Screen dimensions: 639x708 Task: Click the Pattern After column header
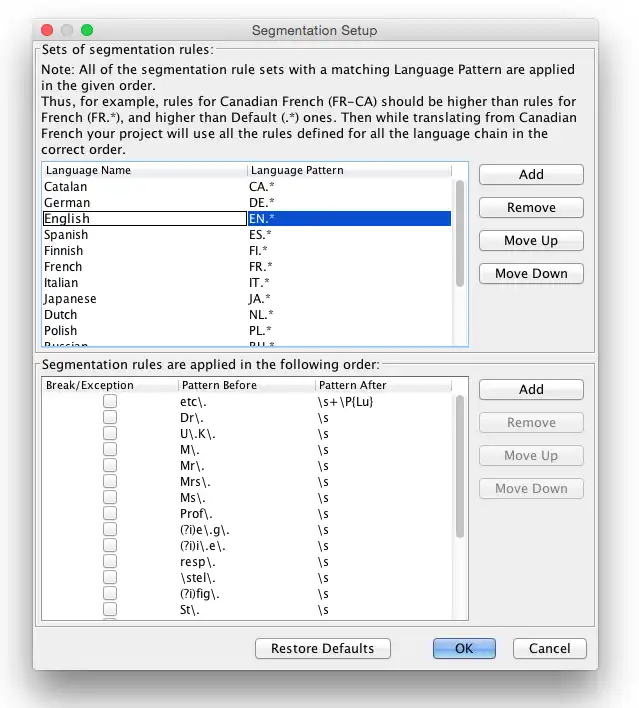click(x=383, y=385)
